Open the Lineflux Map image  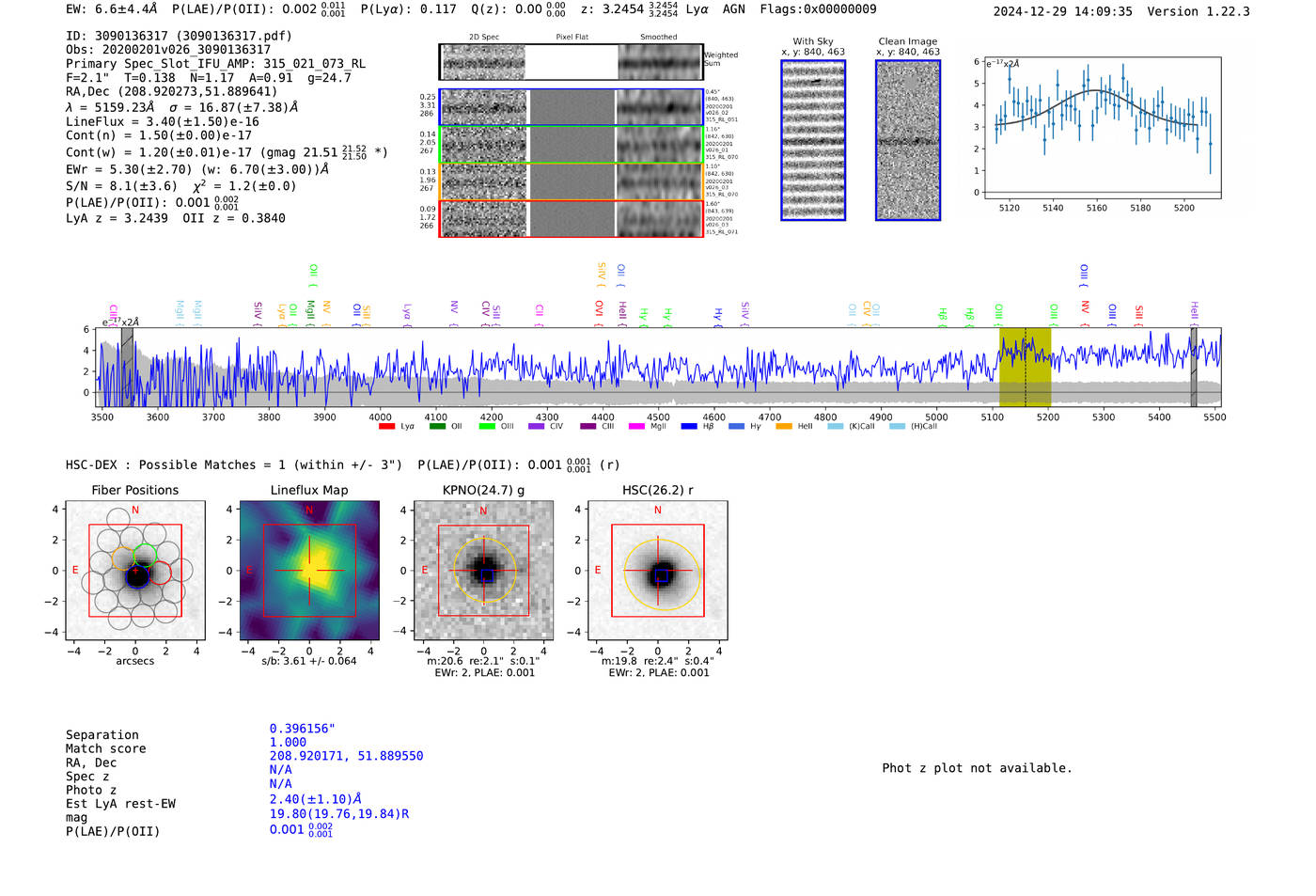[309, 571]
